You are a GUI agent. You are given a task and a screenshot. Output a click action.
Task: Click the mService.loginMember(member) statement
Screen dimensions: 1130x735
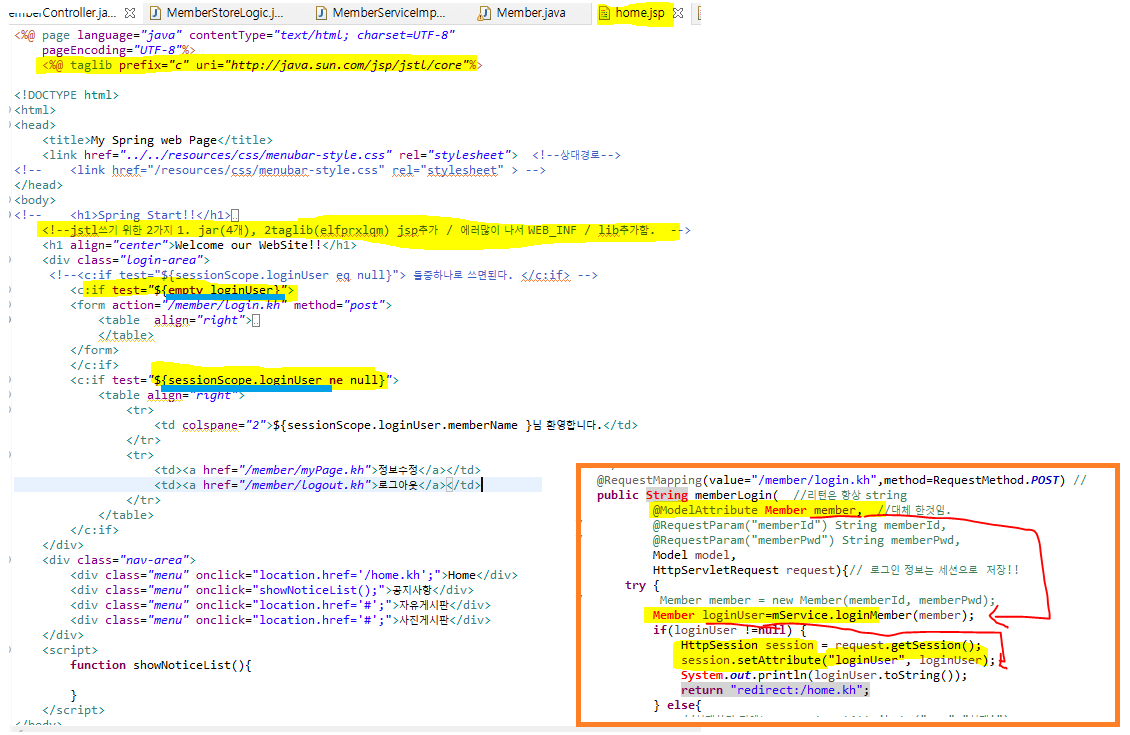pos(813,615)
